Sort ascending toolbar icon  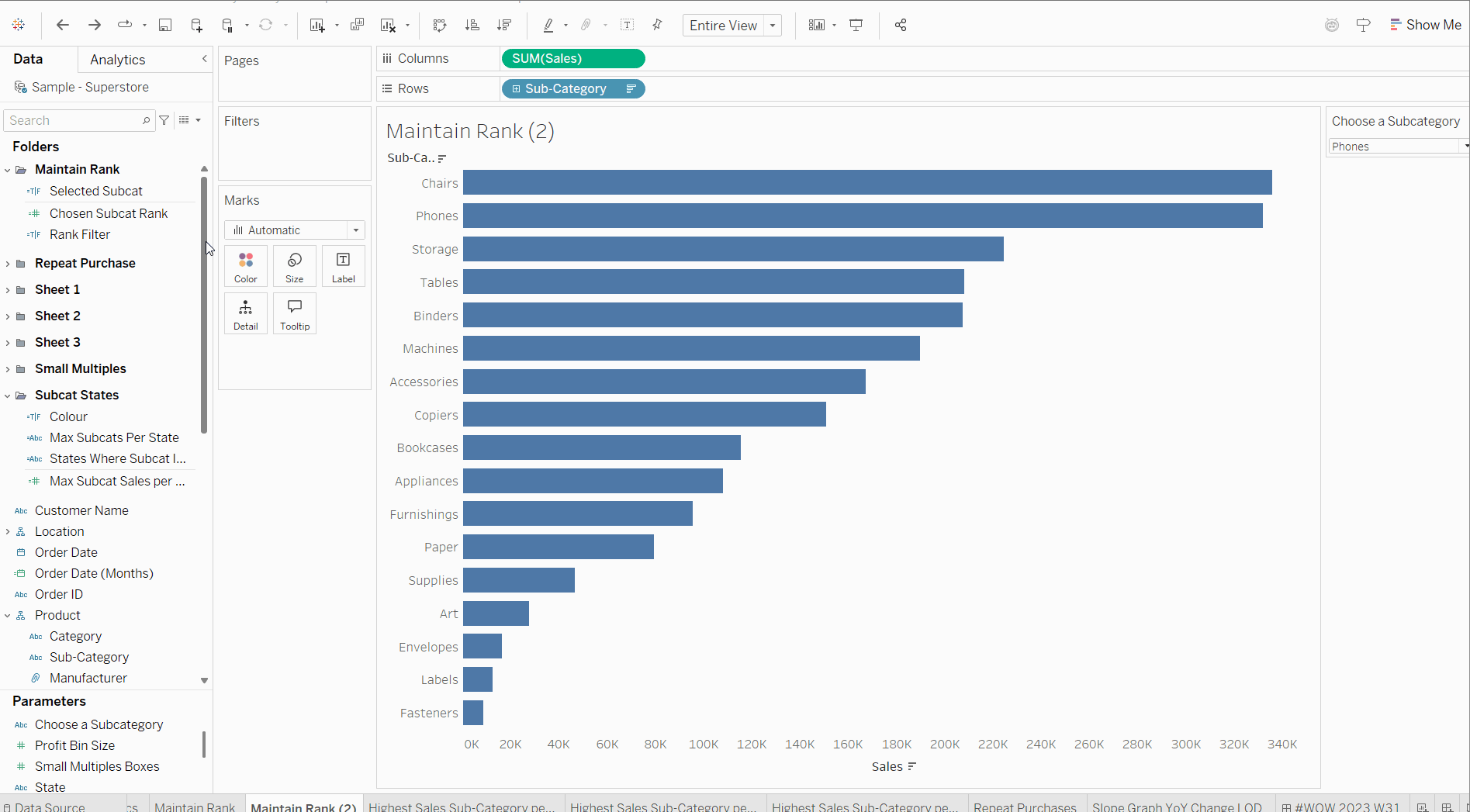[472, 25]
